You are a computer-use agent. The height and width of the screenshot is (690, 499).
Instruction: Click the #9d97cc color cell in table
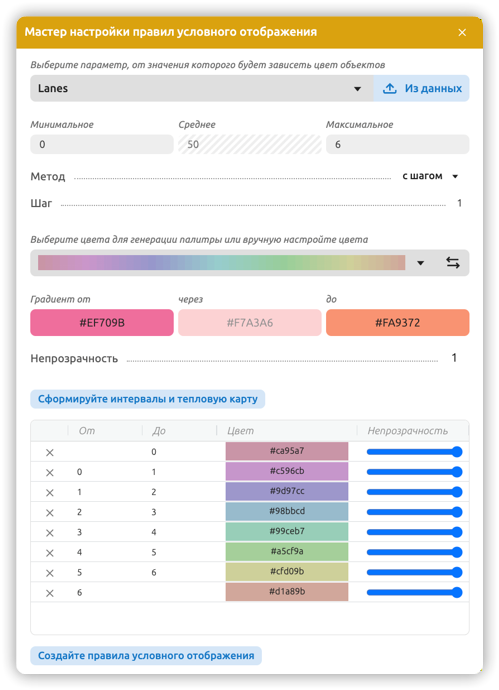[x=287, y=491]
